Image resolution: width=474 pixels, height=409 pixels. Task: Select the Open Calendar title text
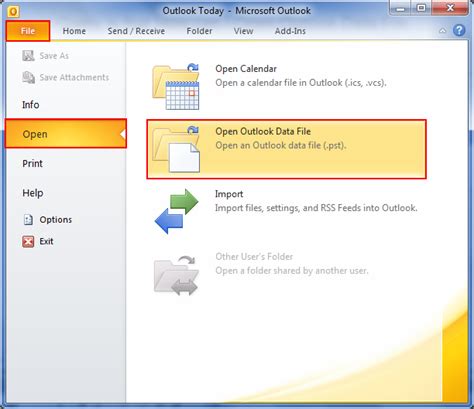[246, 69]
